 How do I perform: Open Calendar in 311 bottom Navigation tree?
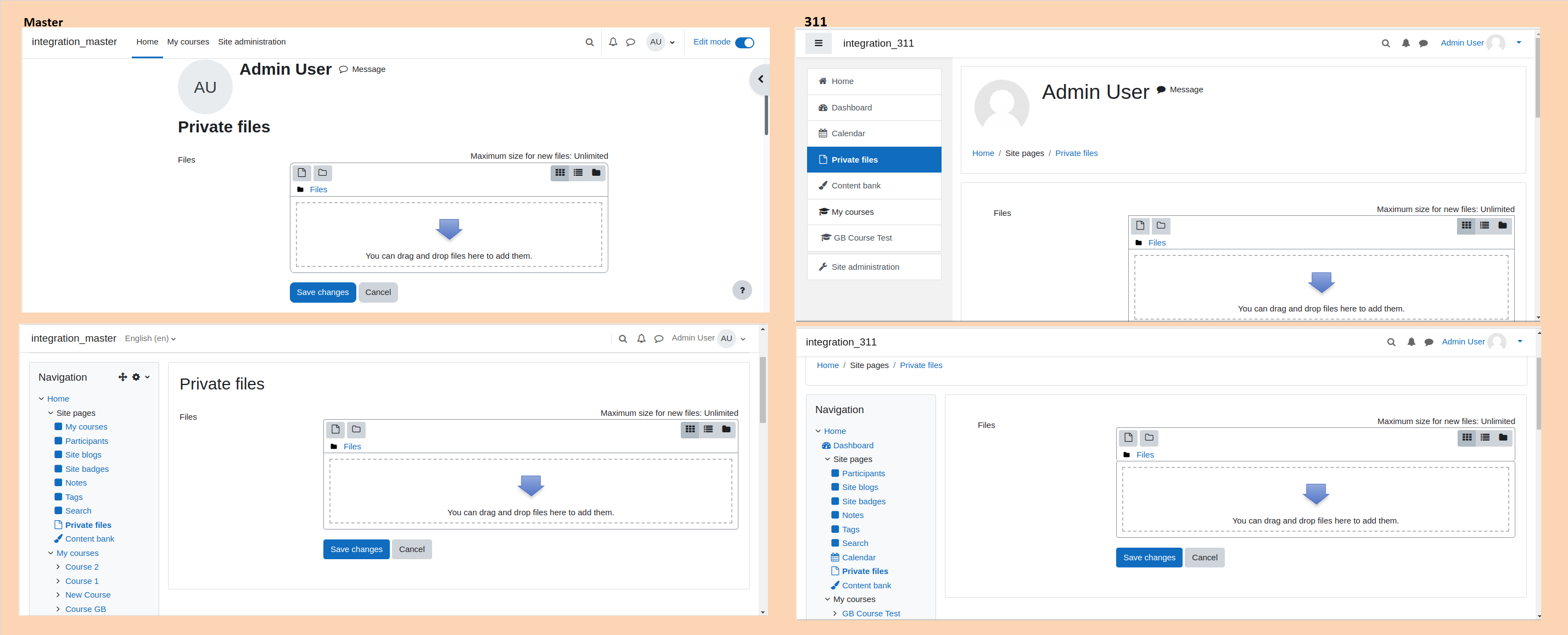tap(858, 558)
